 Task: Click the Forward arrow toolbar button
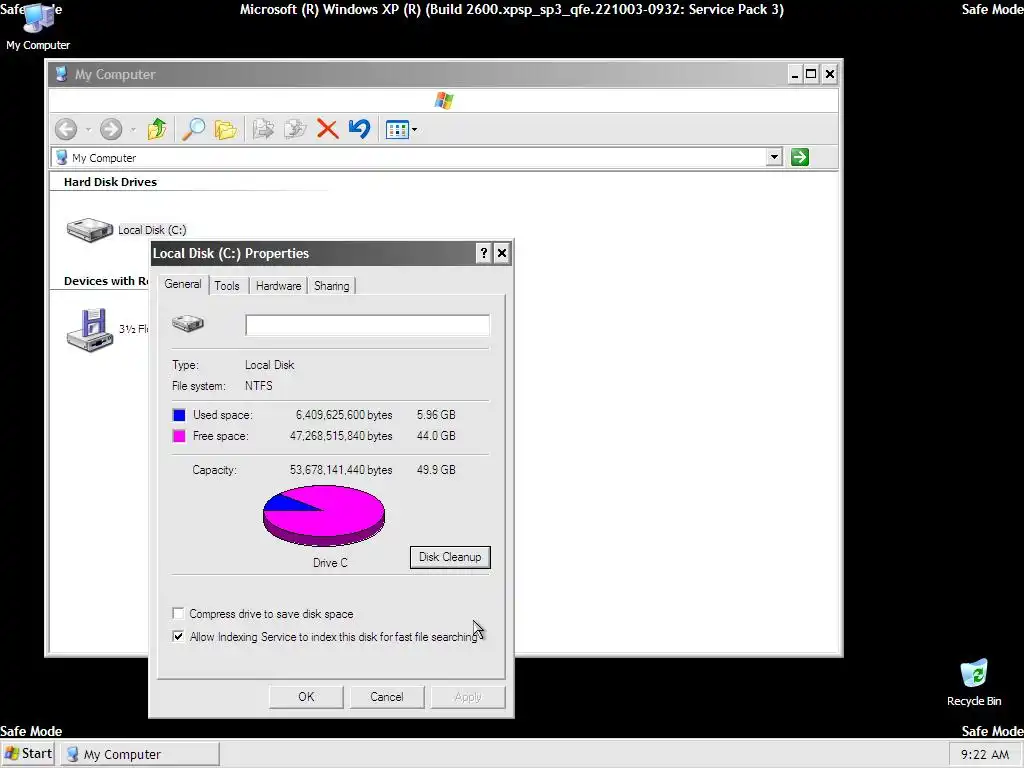[x=111, y=129]
